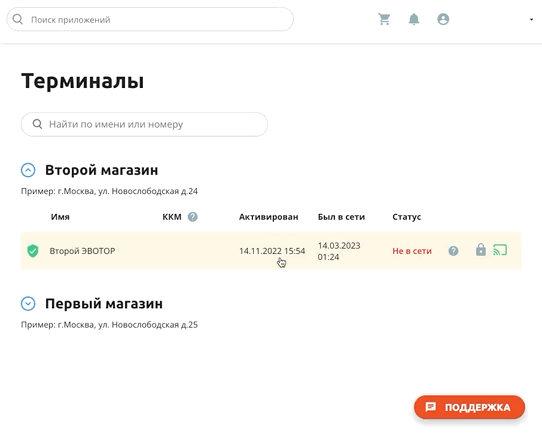
Task: Focus the Поиск приложений search field
Action: pyautogui.click(x=150, y=19)
